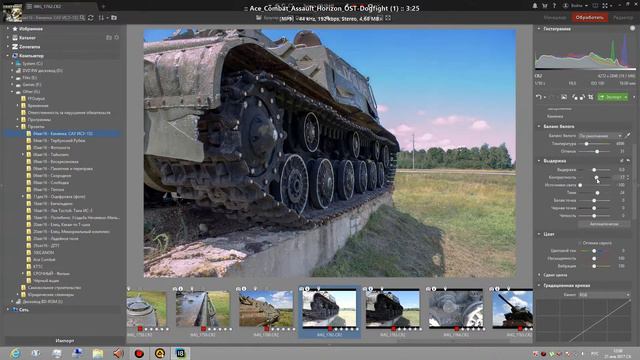Click the Saturation slider handle
Viewport: 640px width, 360px height.
(x=594, y=258)
